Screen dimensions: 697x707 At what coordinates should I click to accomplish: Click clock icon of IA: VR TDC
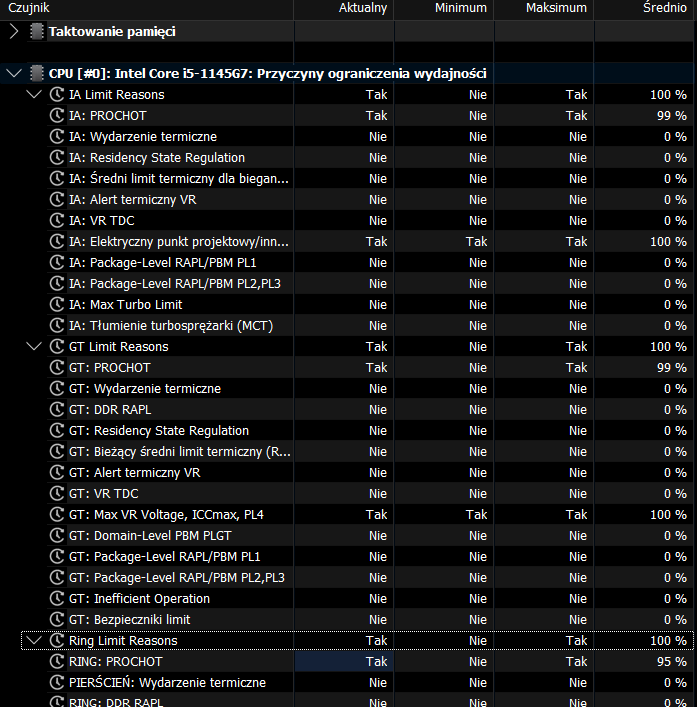57,220
